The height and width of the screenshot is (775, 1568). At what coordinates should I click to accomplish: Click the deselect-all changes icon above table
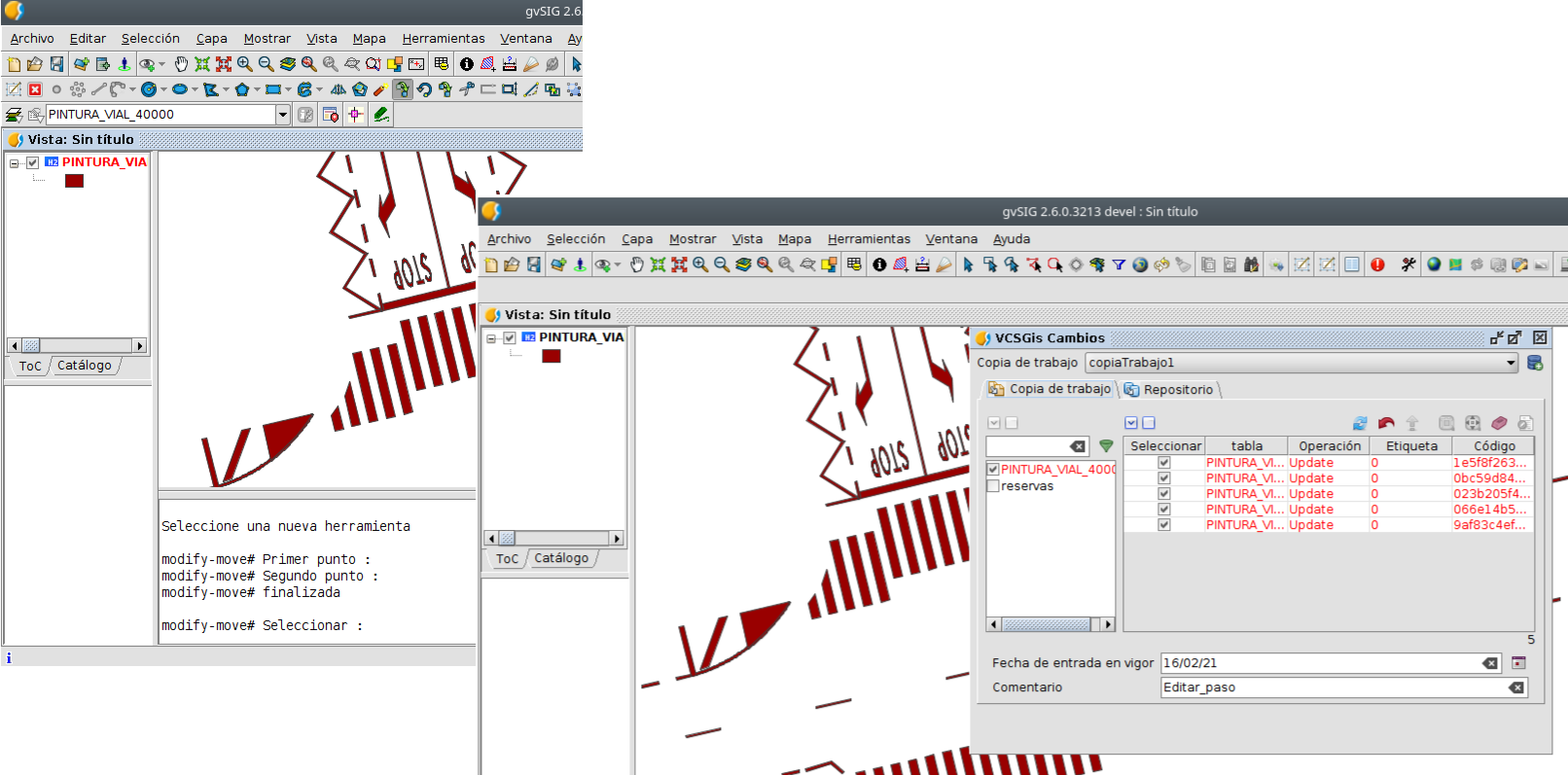(x=1149, y=423)
